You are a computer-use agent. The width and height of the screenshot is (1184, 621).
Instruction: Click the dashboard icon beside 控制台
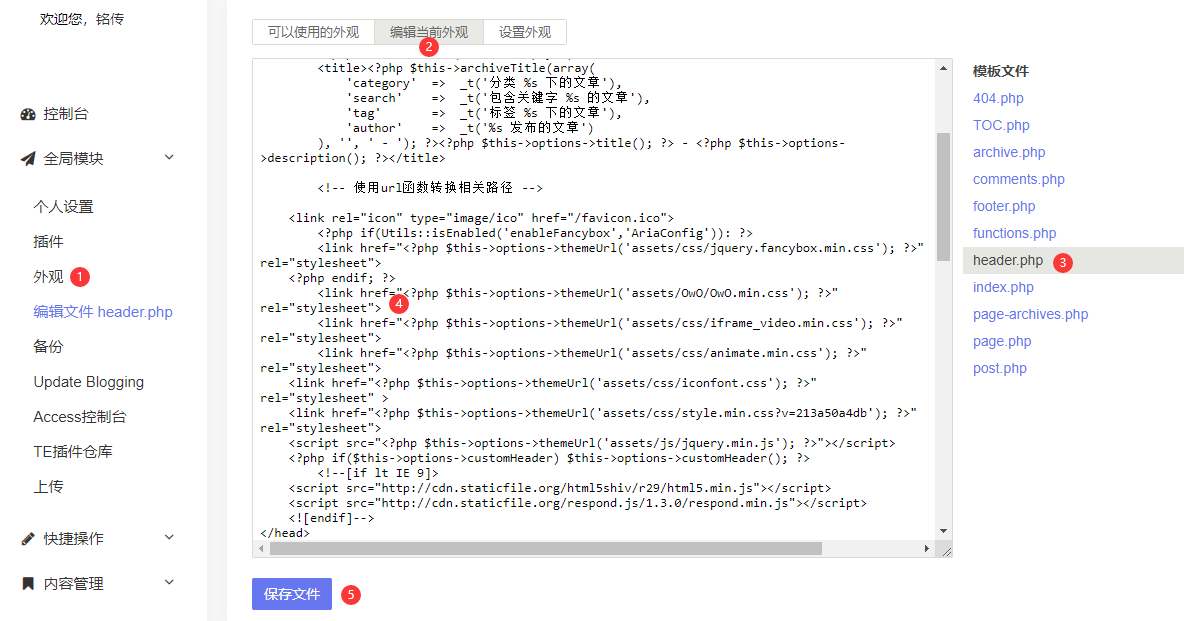(28, 114)
